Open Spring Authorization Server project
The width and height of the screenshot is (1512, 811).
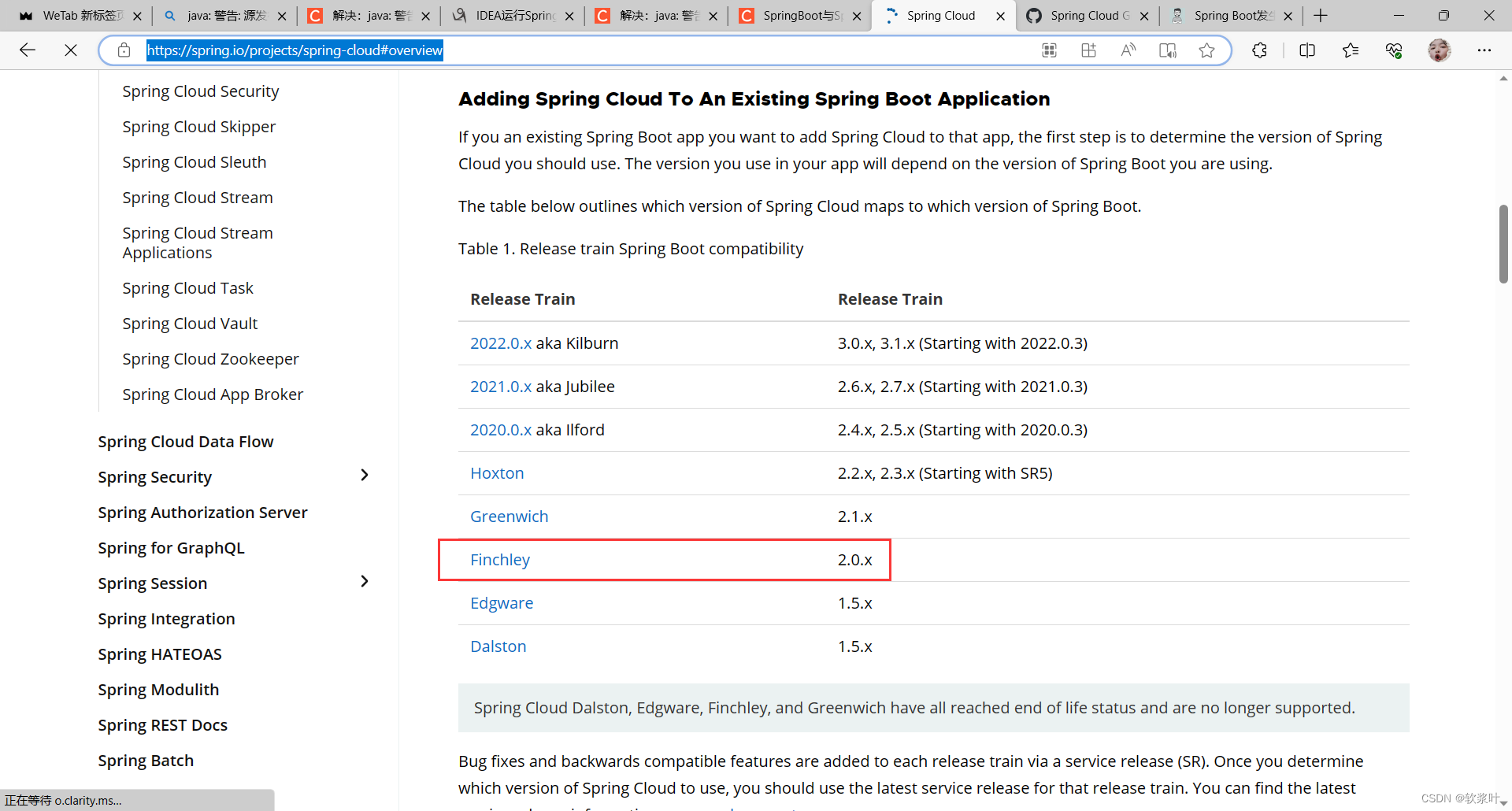click(x=202, y=513)
